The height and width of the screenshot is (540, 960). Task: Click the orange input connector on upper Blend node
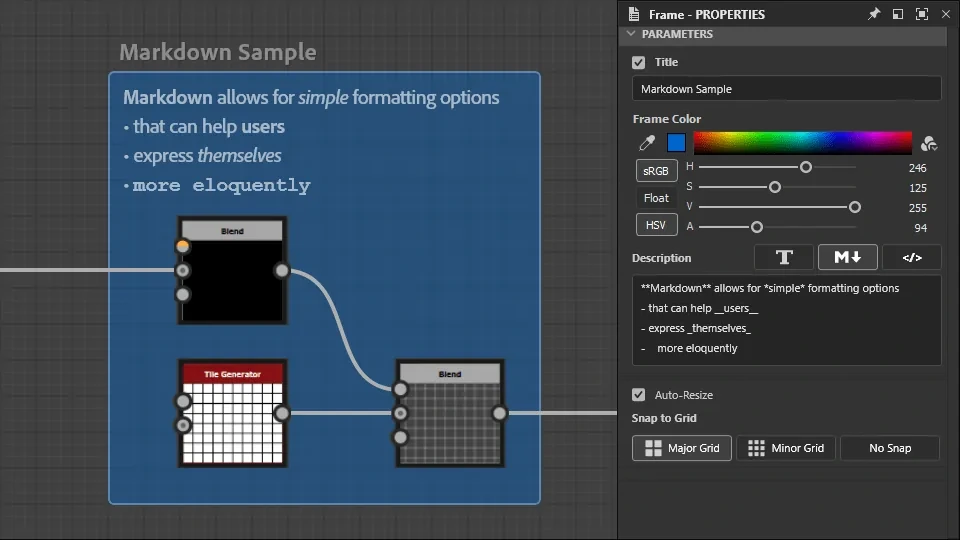pos(182,247)
